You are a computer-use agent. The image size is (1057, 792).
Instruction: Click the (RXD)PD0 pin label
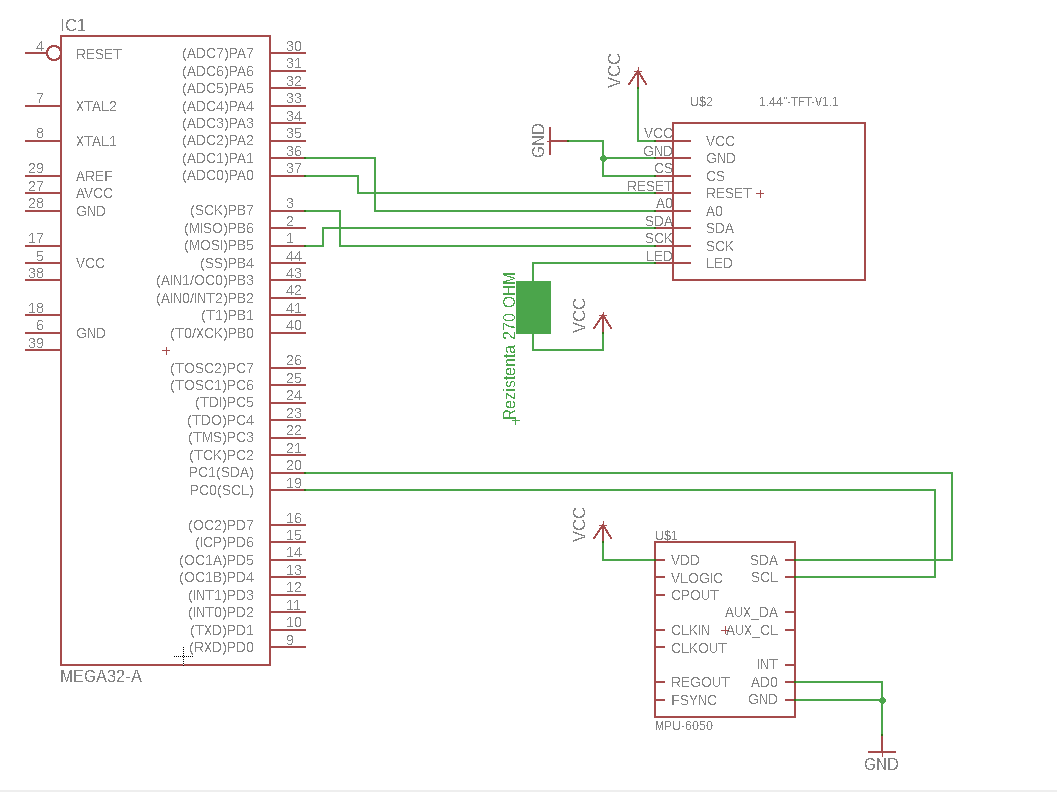pos(222,648)
